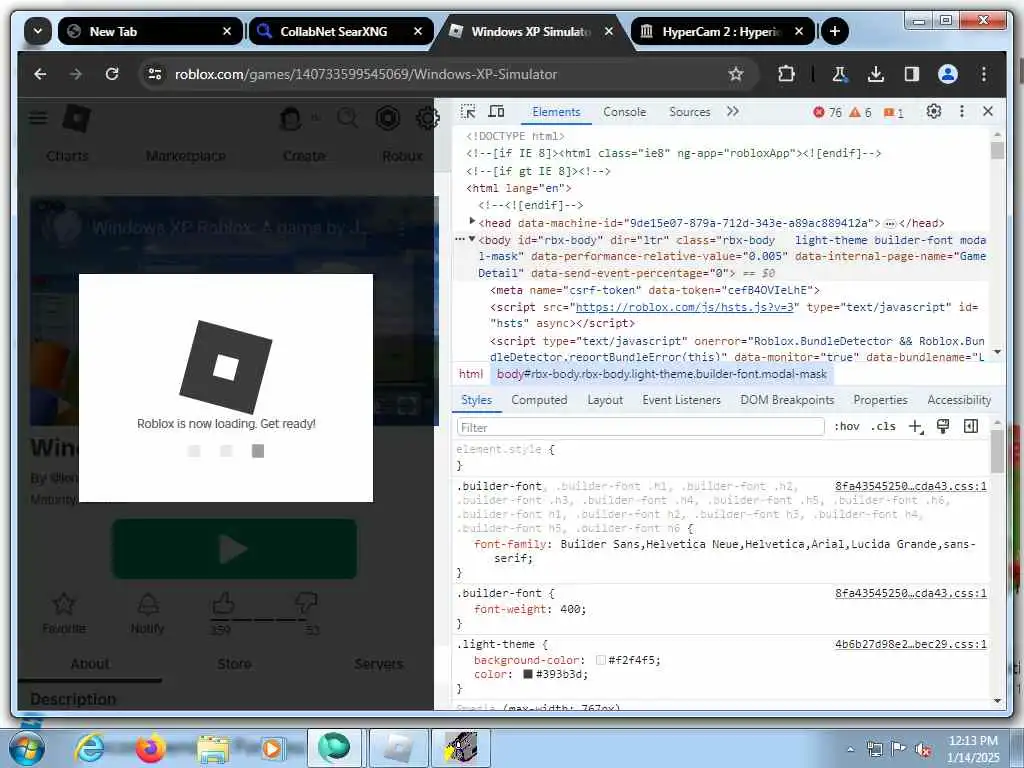1024x768 pixels.
Task: Open the tab search dropdown arrow
Action: 37,31
